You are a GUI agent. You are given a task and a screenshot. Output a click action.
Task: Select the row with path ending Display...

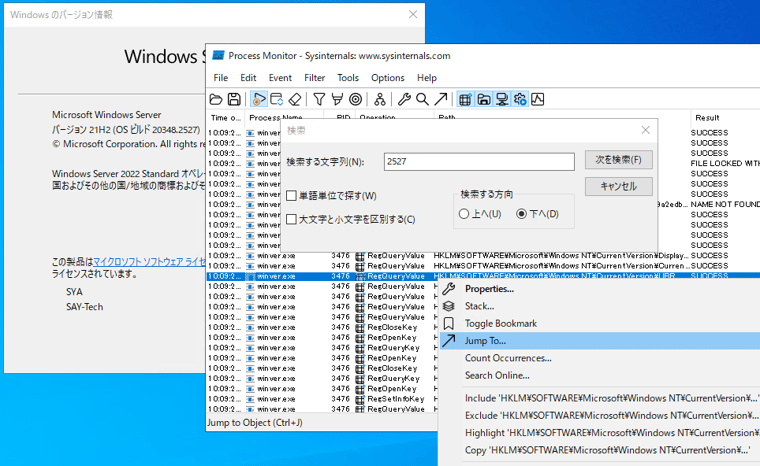(x=483, y=256)
